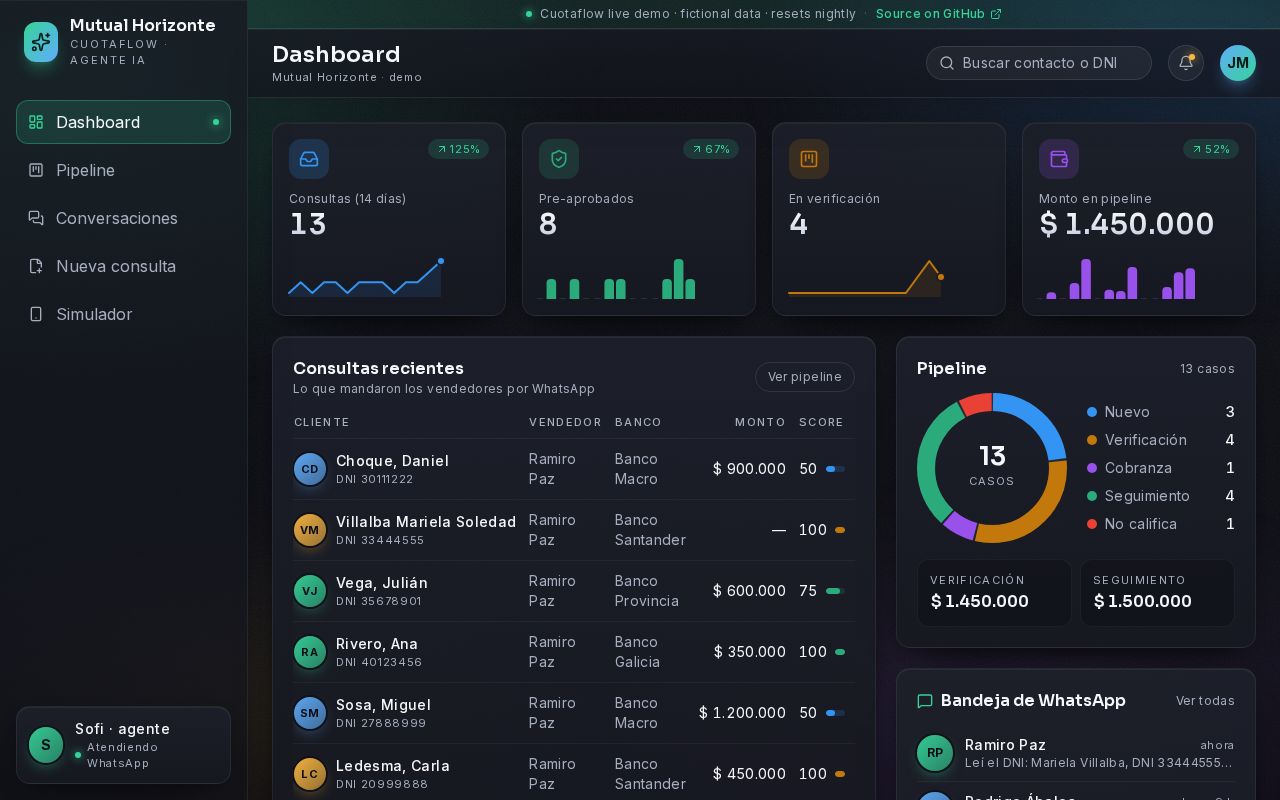Viewport: 1280px width, 800px height.
Task: Click the Ver pipeline button
Action: pos(805,377)
